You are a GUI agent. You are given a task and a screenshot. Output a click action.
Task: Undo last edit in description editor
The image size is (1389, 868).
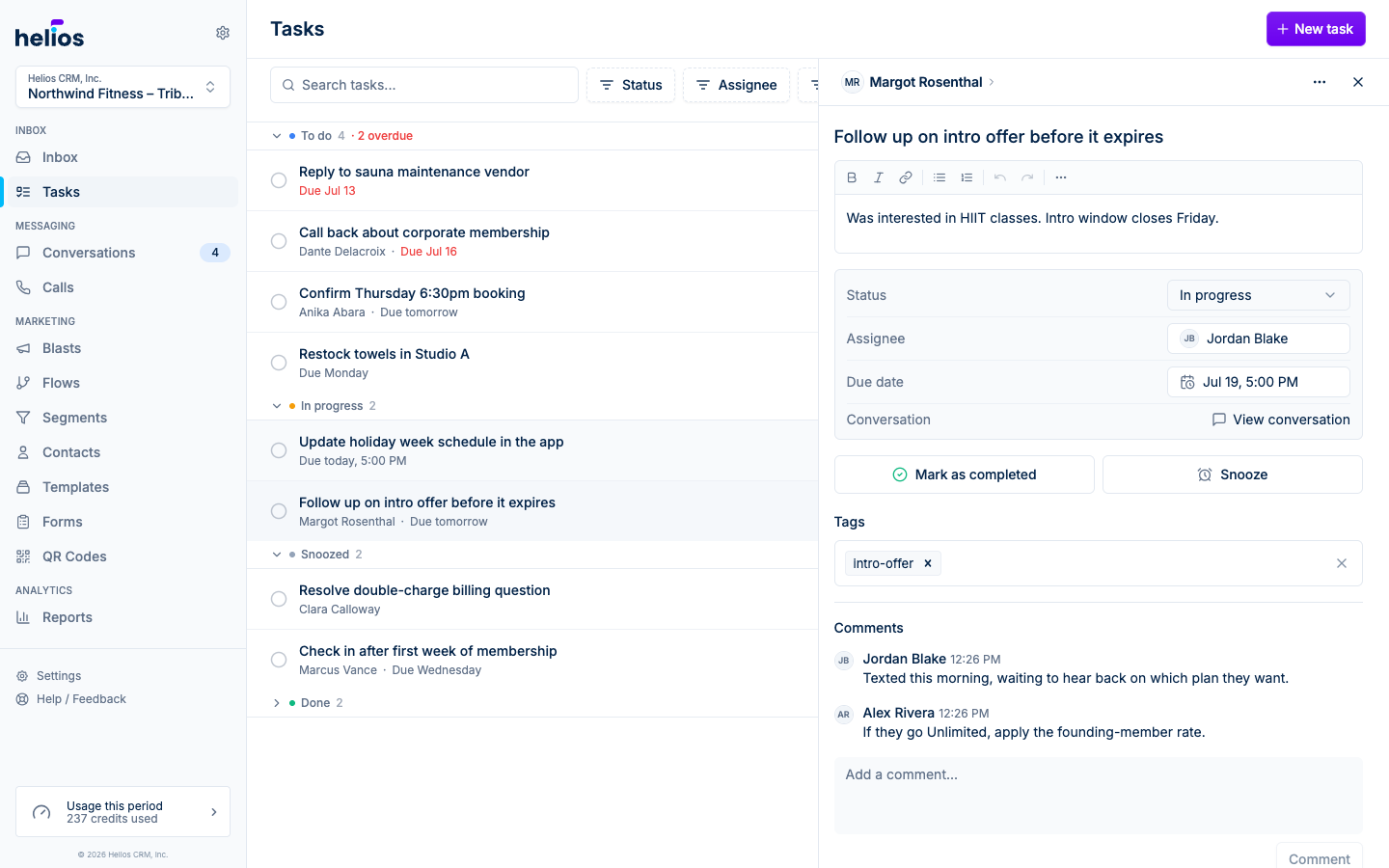click(1000, 177)
